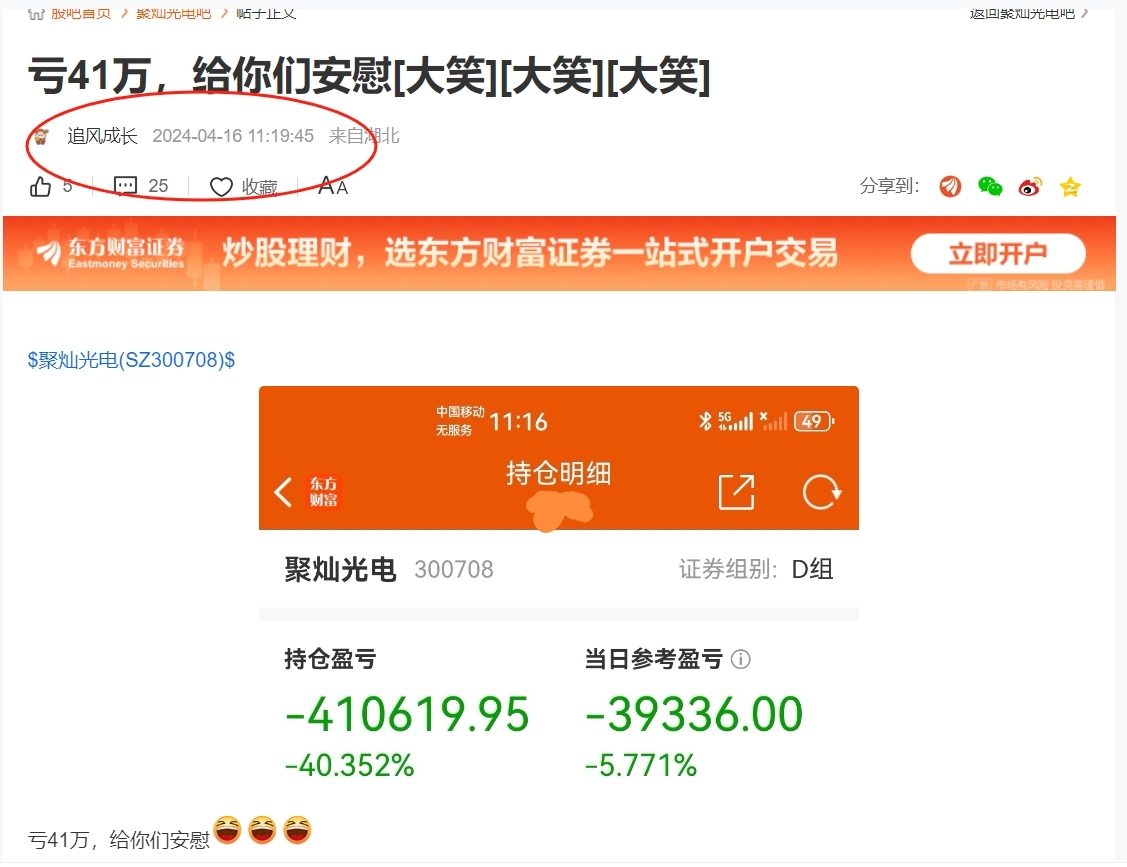The image size is (1127, 867).
Task: Click the loss value -410619.95
Action: pos(407,715)
